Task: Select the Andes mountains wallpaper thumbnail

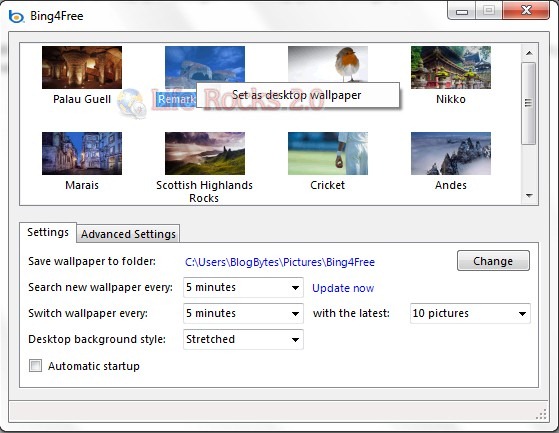Action: (x=451, y=154)
